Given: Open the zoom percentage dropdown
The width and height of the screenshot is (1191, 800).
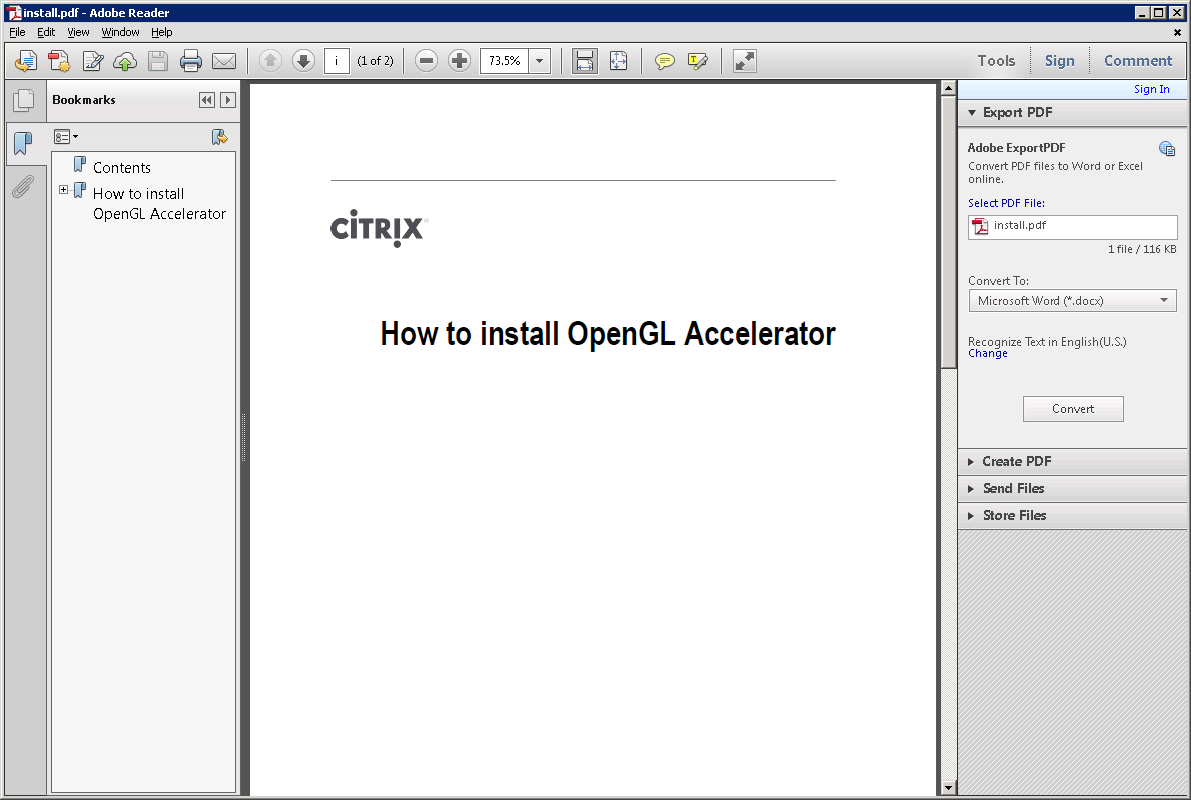Looking at the screenshot, I should point(540,61).
